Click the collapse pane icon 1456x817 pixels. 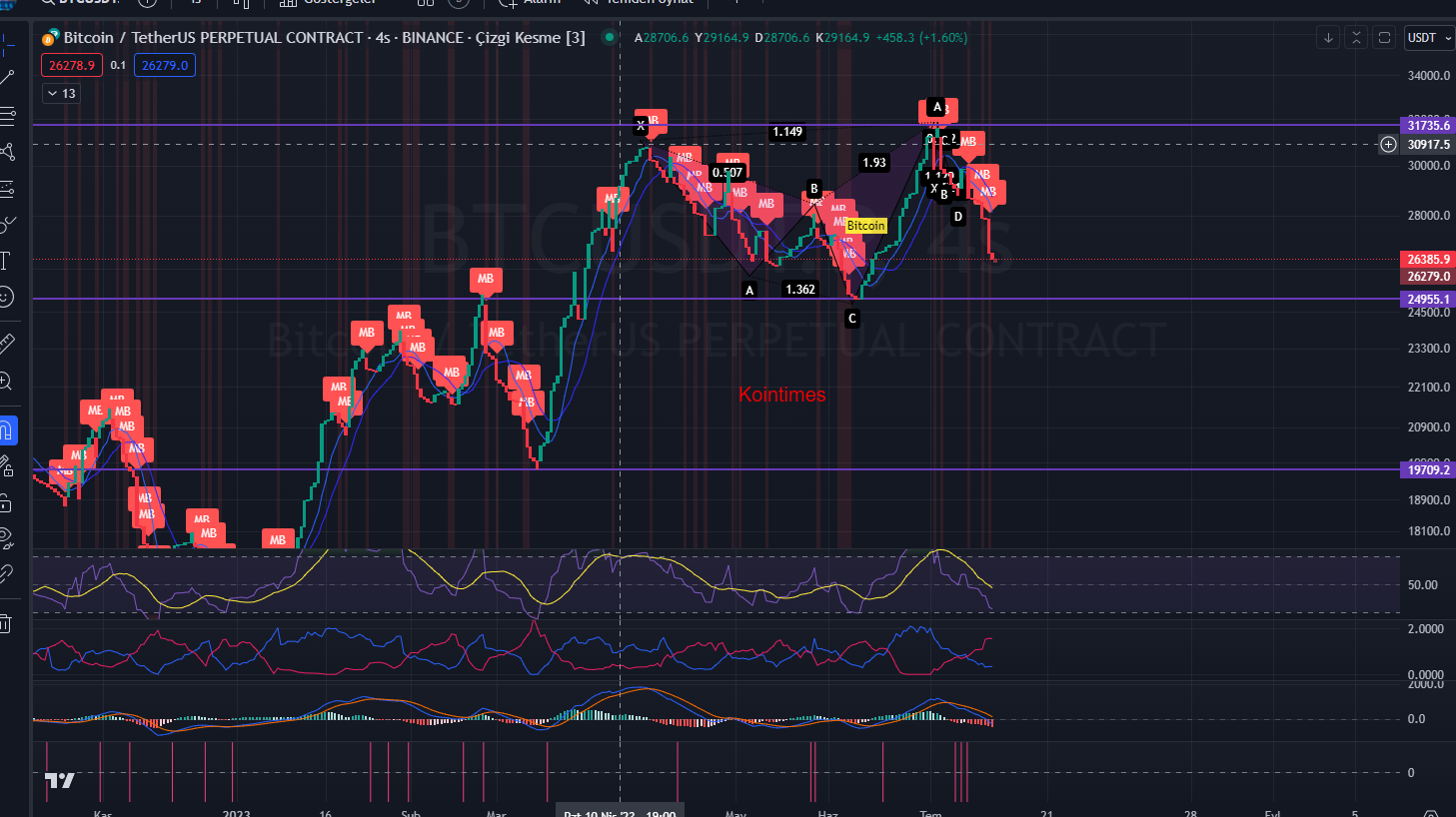[1356, 38]
